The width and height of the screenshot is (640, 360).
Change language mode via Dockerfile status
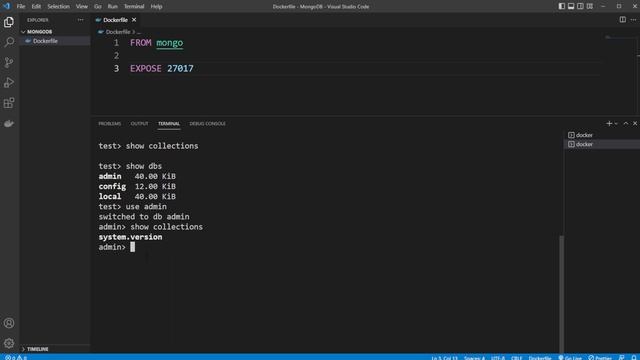click(540, 358)
